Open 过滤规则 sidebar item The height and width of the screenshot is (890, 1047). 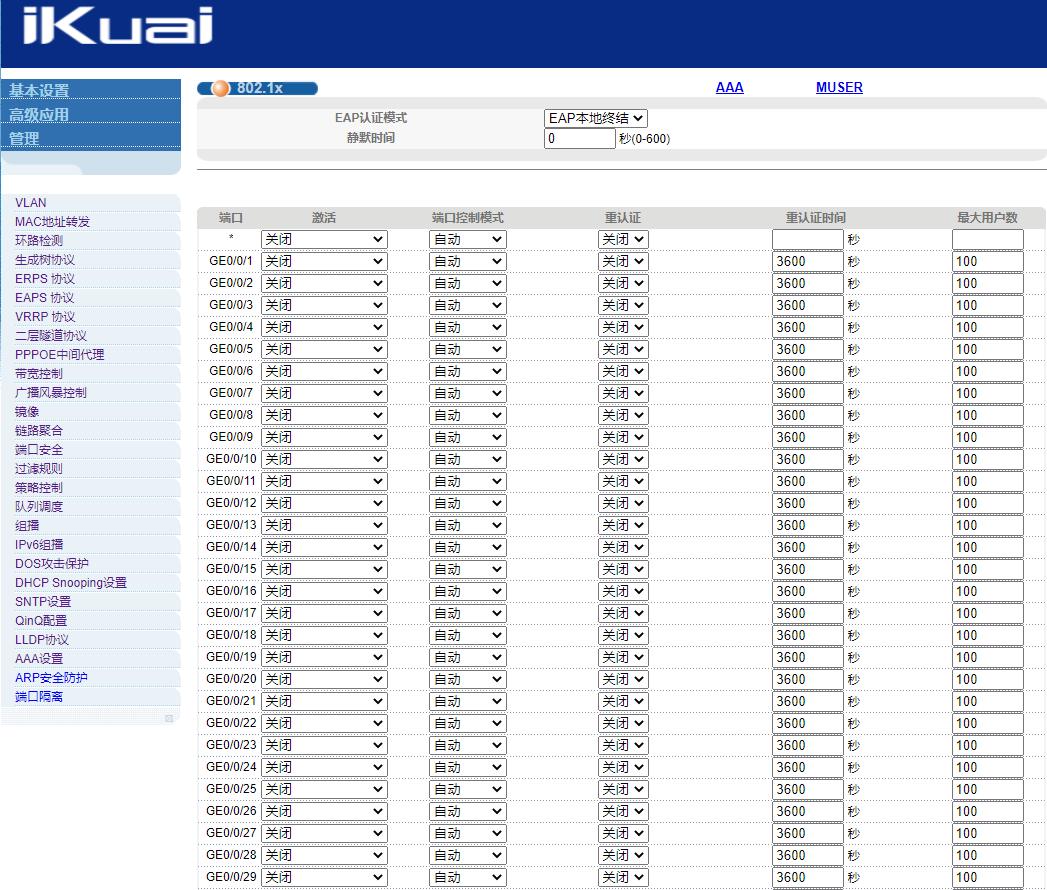pos(39,469)
